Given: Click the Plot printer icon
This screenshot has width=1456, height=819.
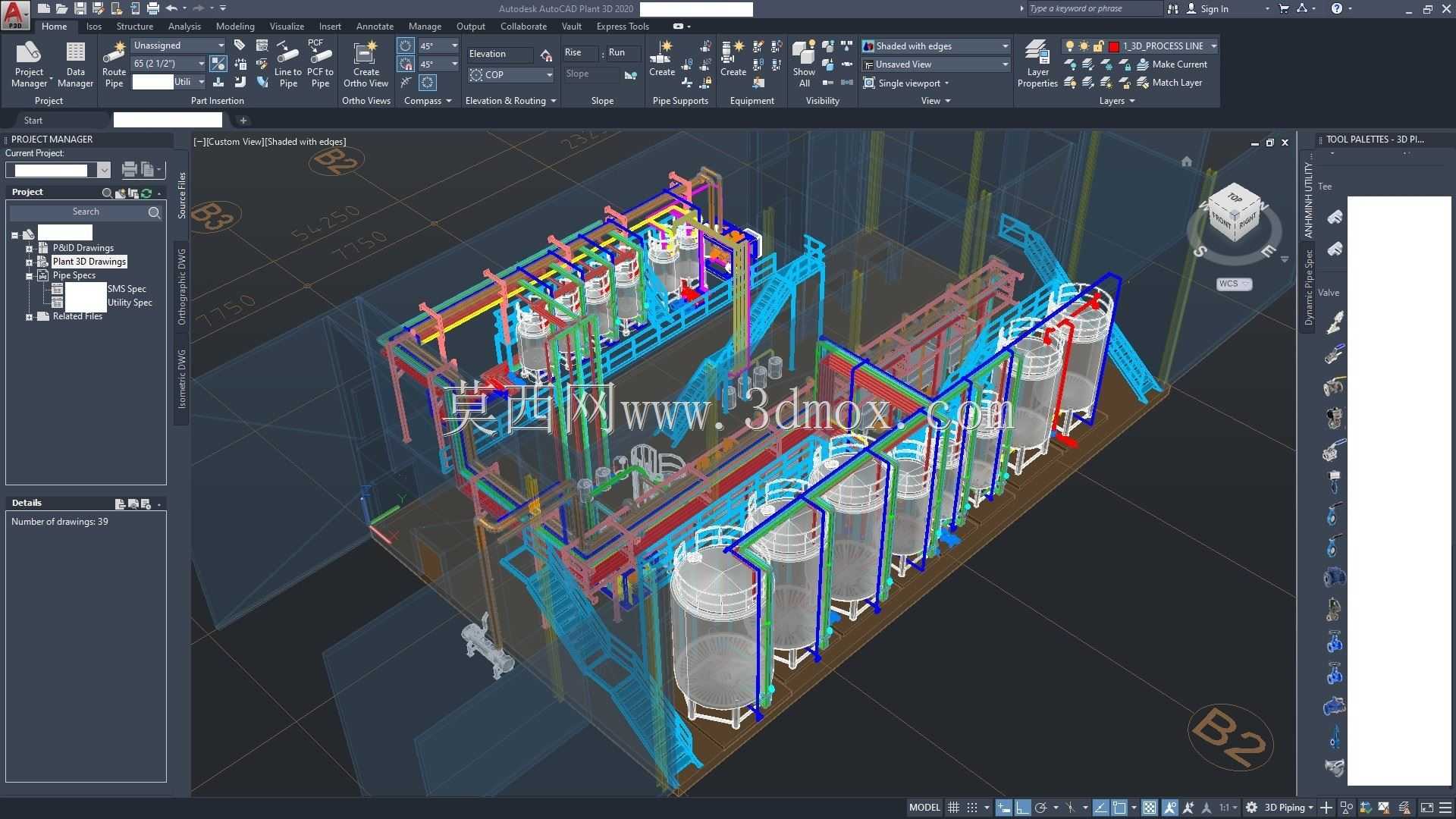Looking at the screenshot, I should (x=152, y=8).
